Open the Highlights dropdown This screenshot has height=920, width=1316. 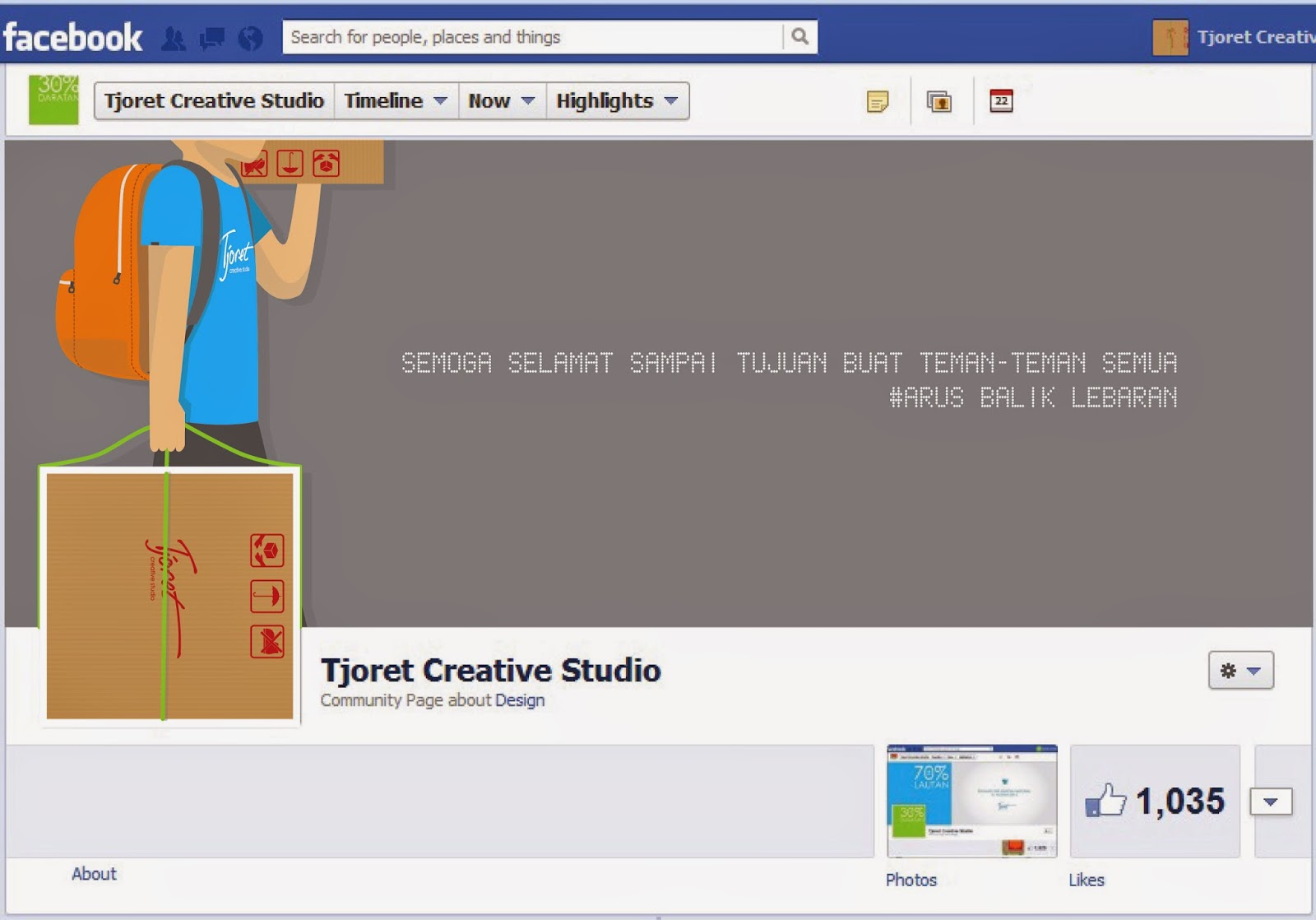pyautogui.click(x=617, y=100)
